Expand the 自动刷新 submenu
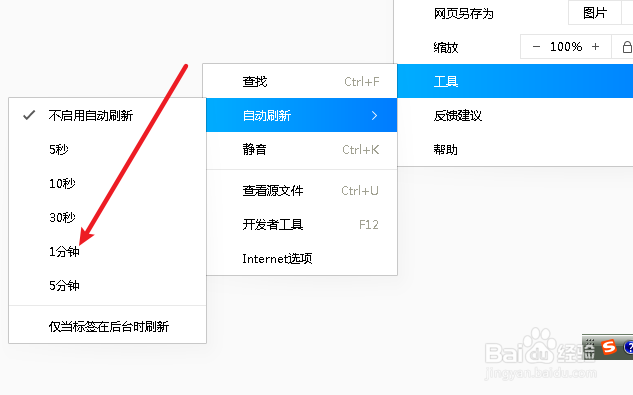The image size is (633, 395). click(x=302, y=115)
